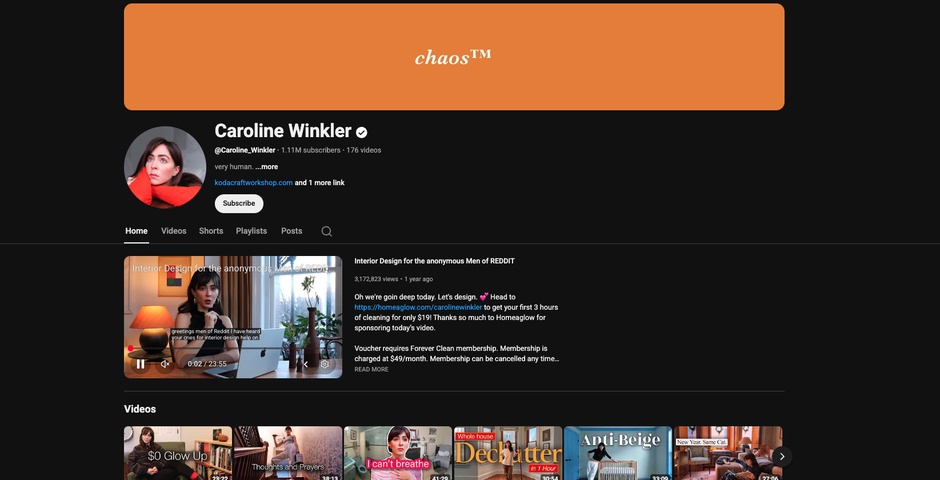Click the Videos section heading
The width and height of the screenshot is (940, 480).
point(140,409)
